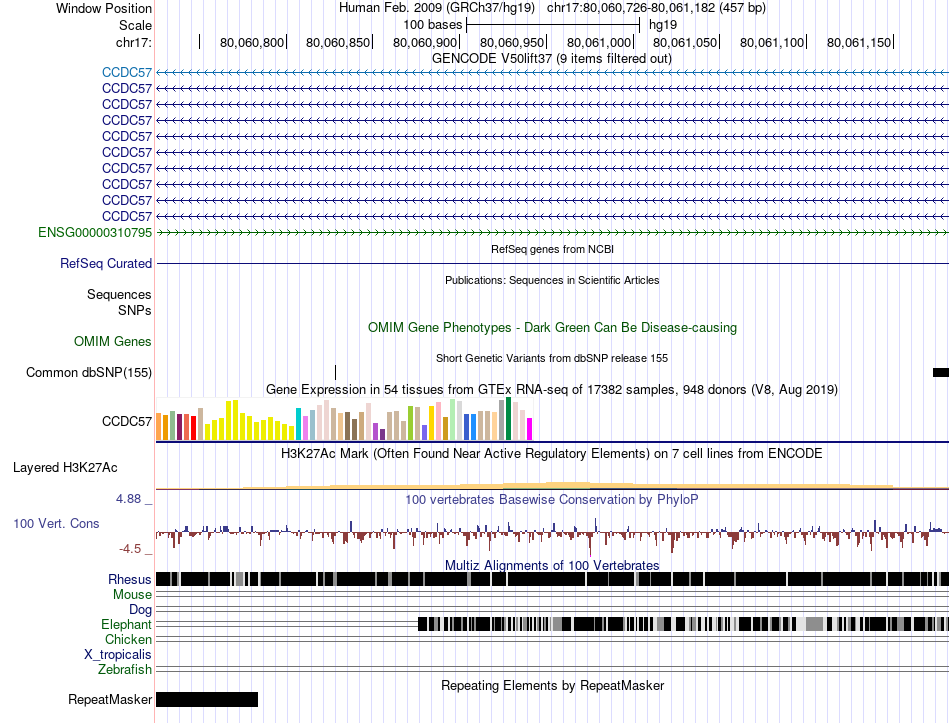Open the OMIM Genes label

113,341
